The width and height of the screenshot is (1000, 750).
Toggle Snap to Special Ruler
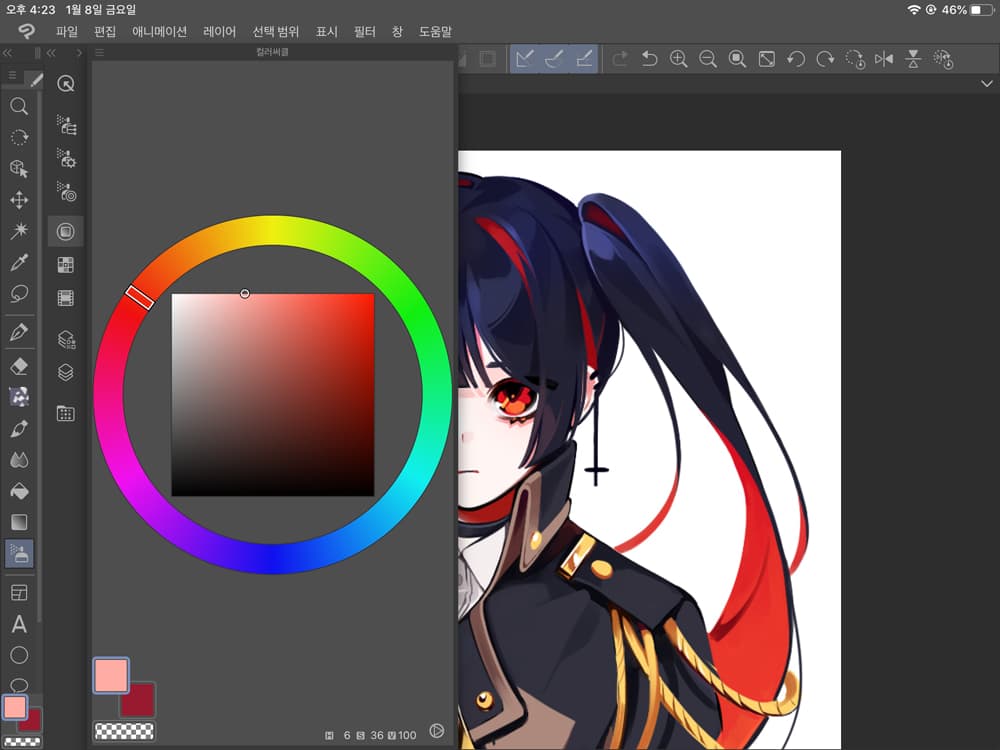[x=554, y=59]
